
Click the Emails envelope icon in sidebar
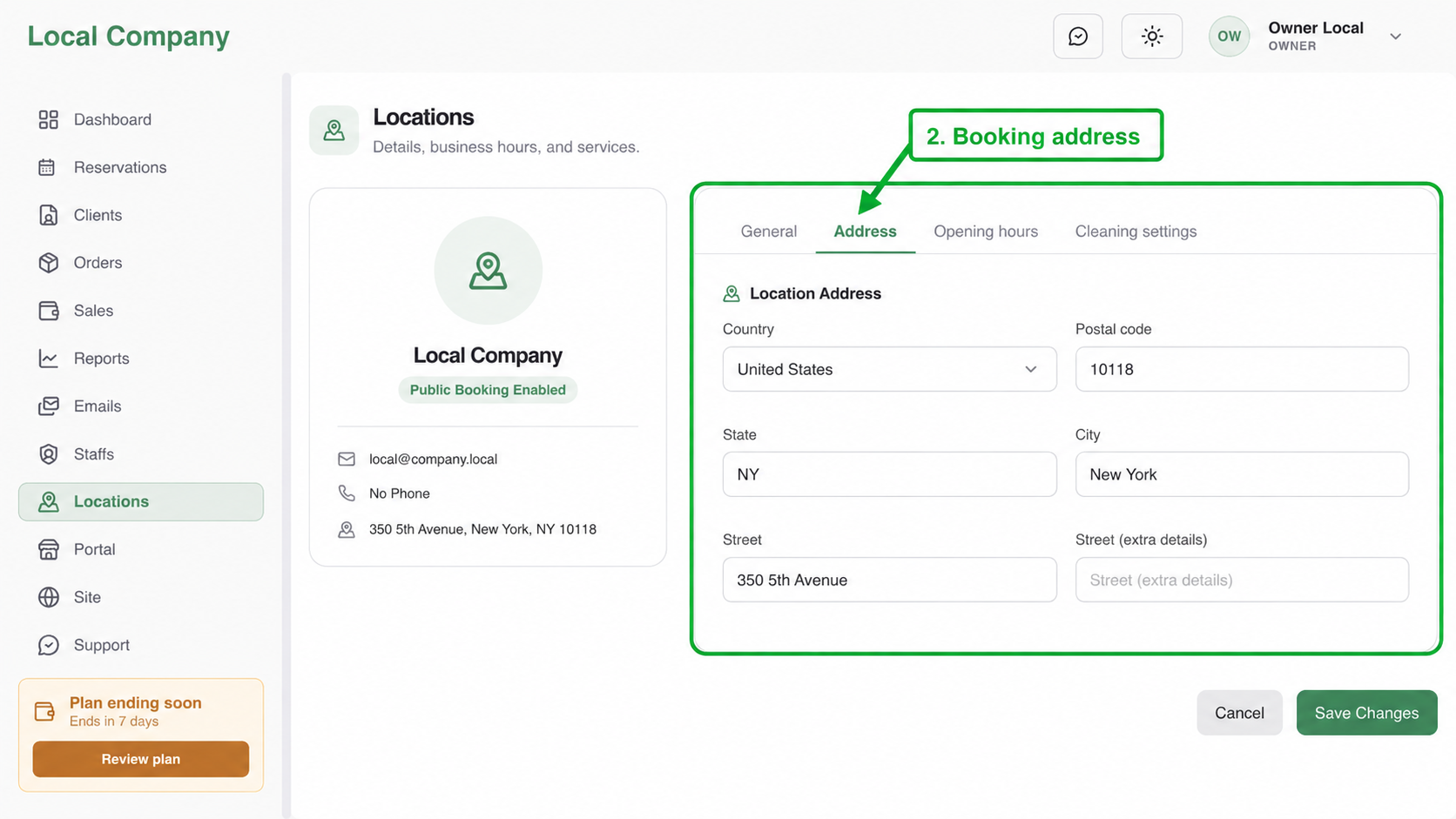tap(48, 406)
